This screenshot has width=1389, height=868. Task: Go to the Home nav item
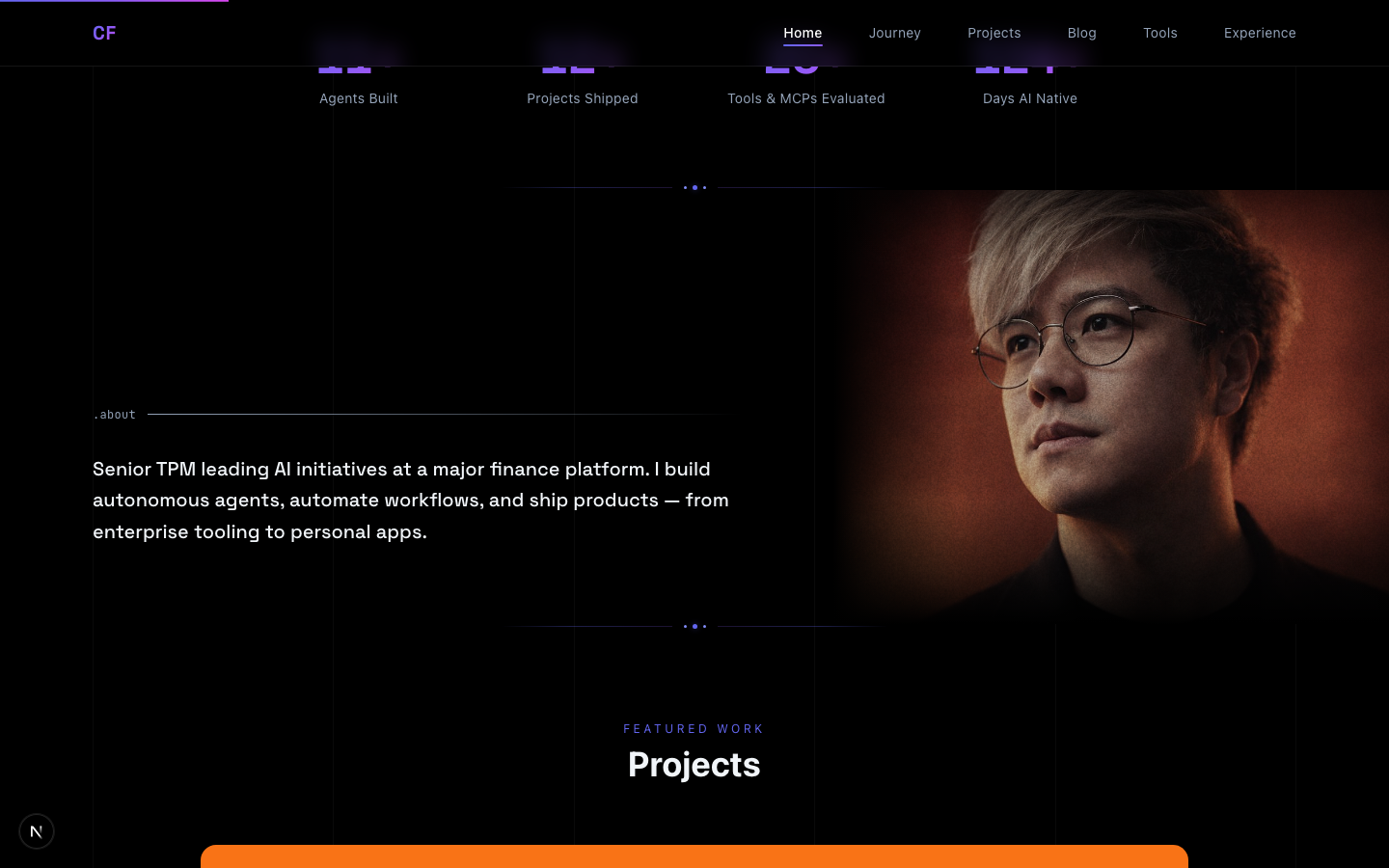803,33
